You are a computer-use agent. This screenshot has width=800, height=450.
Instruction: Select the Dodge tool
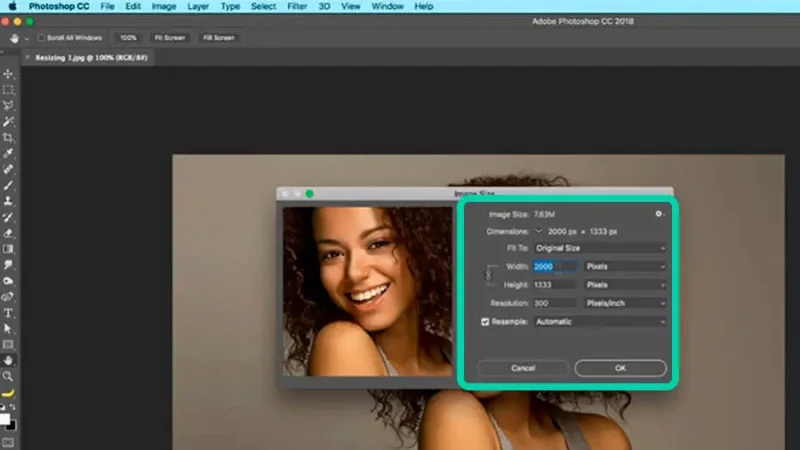(x=8, y=281)
